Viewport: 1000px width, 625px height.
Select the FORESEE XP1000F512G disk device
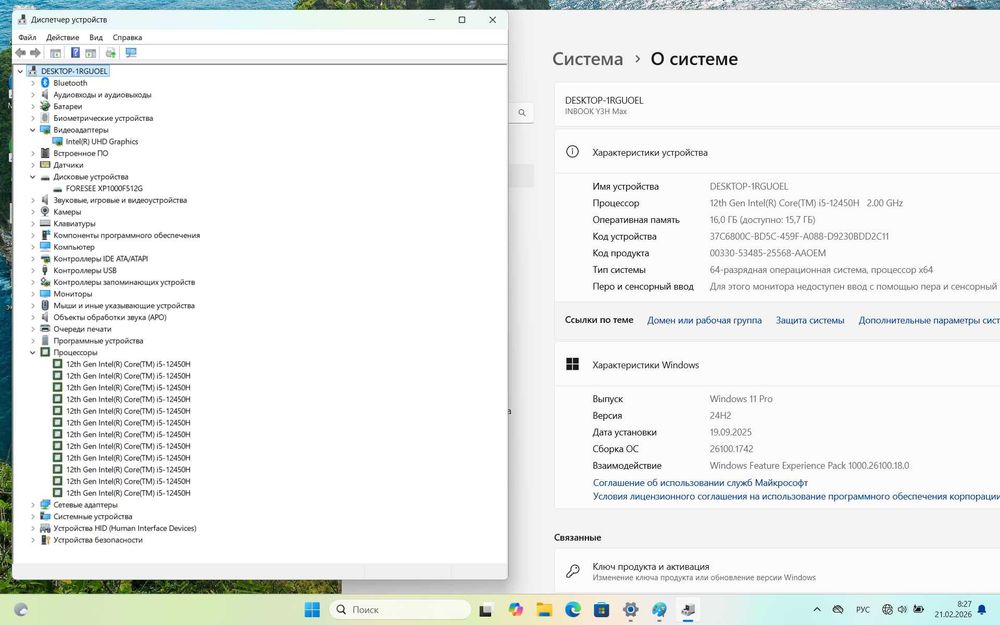pos(104,188)
